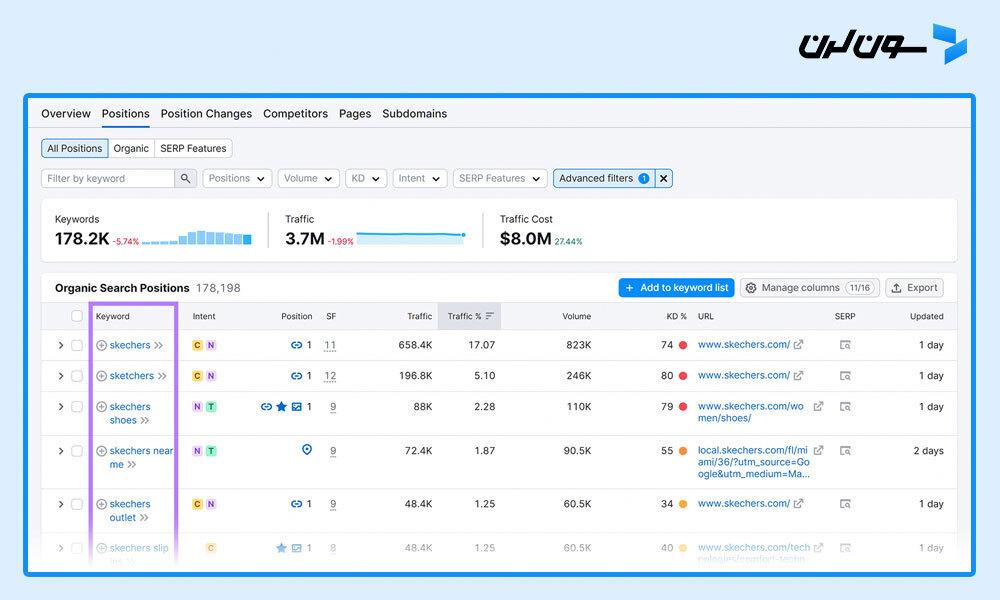This screenshot has width=1000, height=600.
Task: Open the 'sketchers' keyword link
Action: click(x=131, y=376)
